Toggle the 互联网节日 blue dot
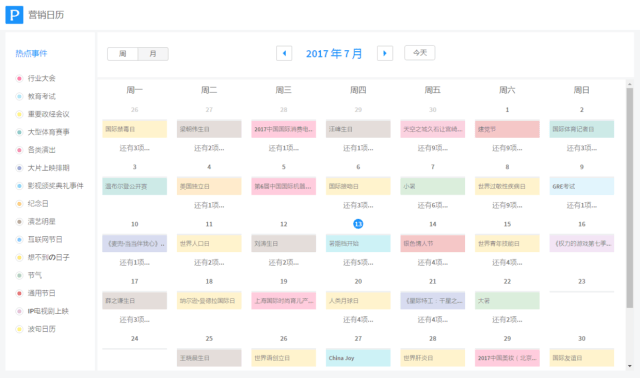The height and width of the screenshot is (378, 640). tap(19, 240)
